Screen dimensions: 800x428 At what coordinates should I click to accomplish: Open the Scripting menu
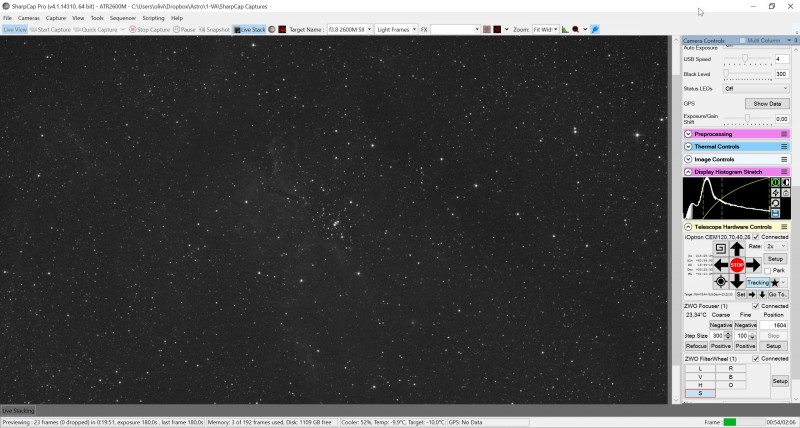click(153, 18)
